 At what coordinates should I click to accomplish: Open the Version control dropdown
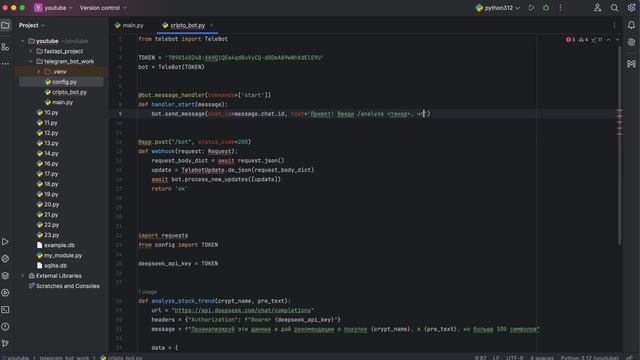103,8
